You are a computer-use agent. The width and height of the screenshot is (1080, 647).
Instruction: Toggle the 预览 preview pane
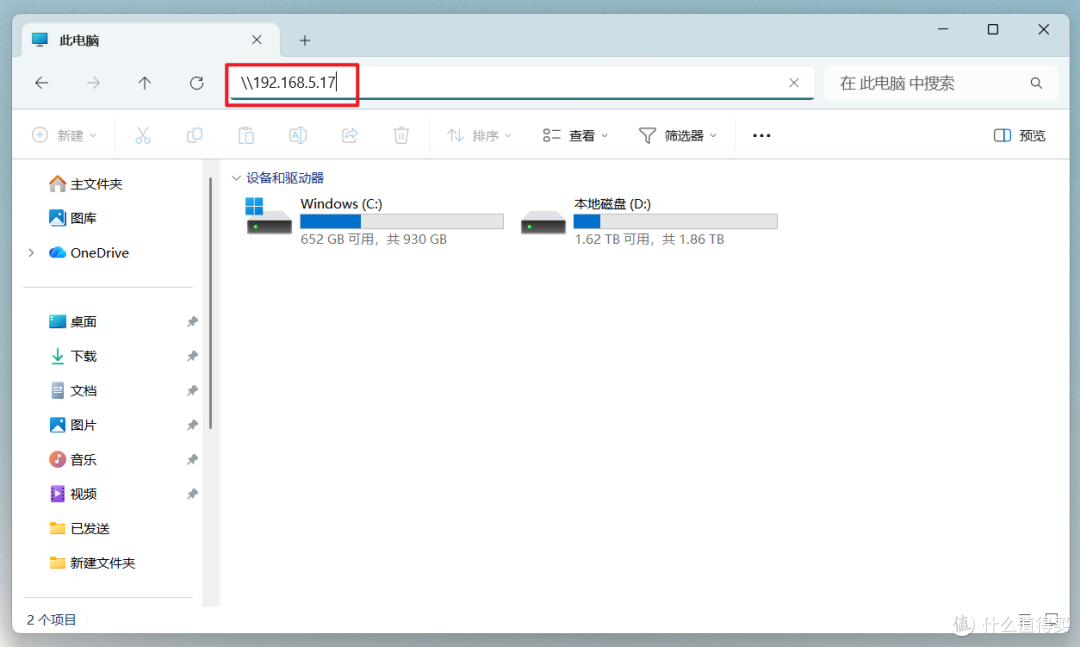[1019, 136]
